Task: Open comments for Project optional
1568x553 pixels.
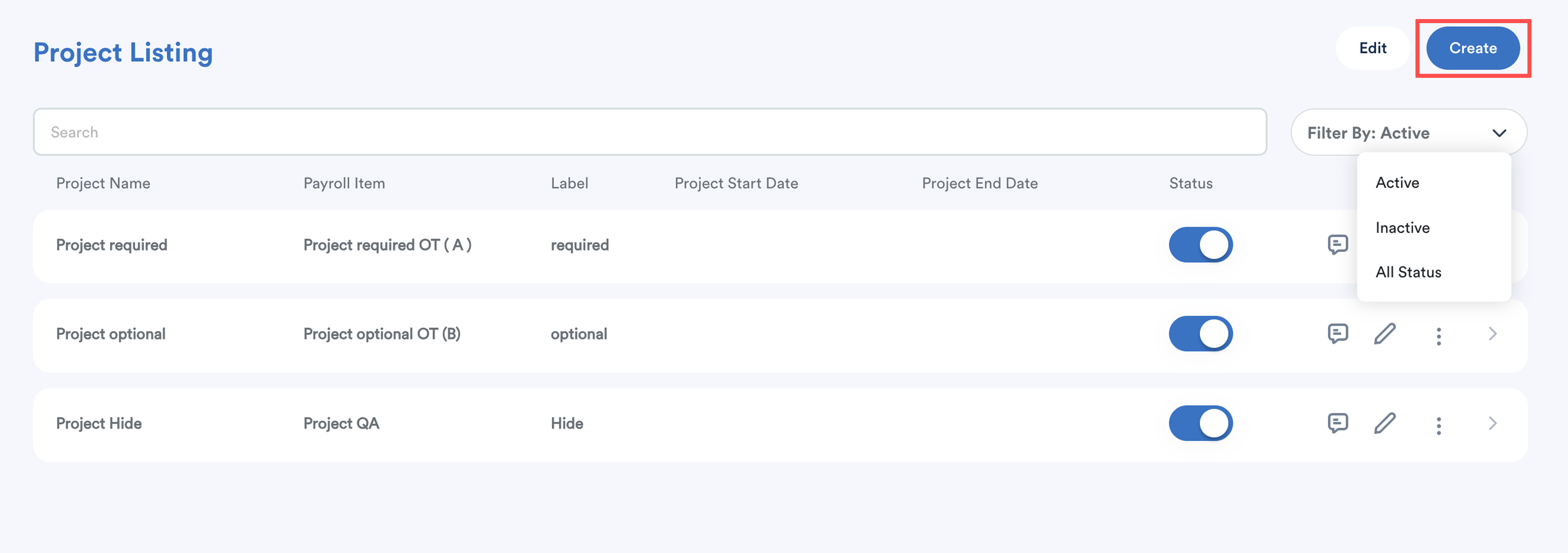Action: pyautogui.click(x=1337, y=333)
